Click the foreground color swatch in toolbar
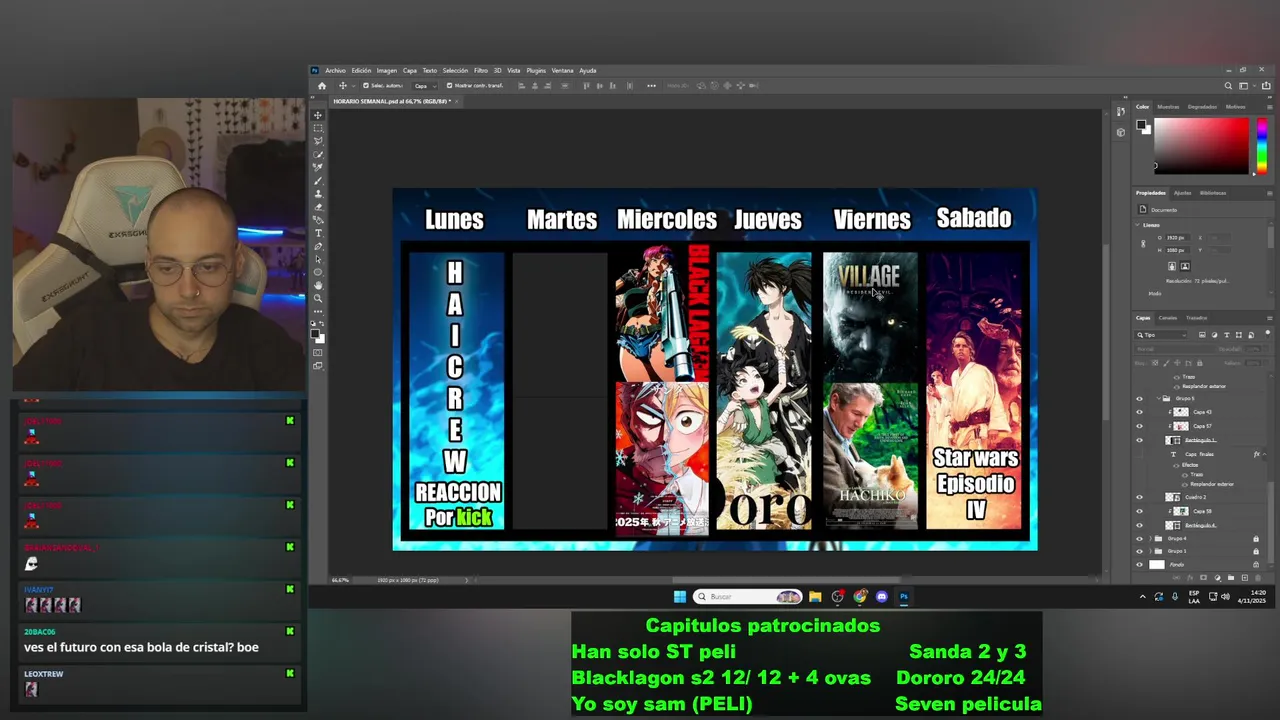This screenshot has width=1280, height=720. pyautogui.click(x=315, y=335)
